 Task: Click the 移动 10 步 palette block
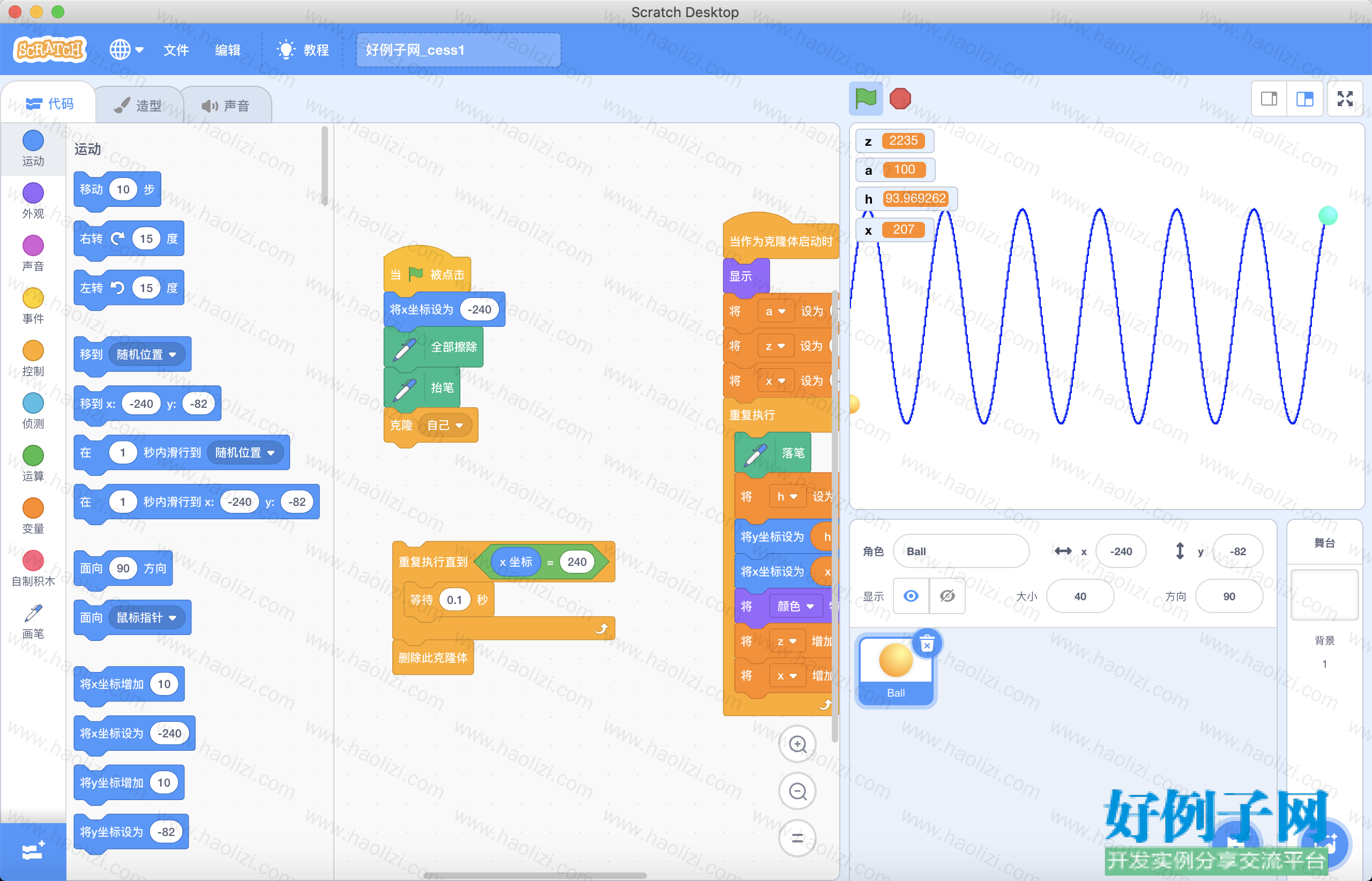pyautogui.click(x=117, y=189)
